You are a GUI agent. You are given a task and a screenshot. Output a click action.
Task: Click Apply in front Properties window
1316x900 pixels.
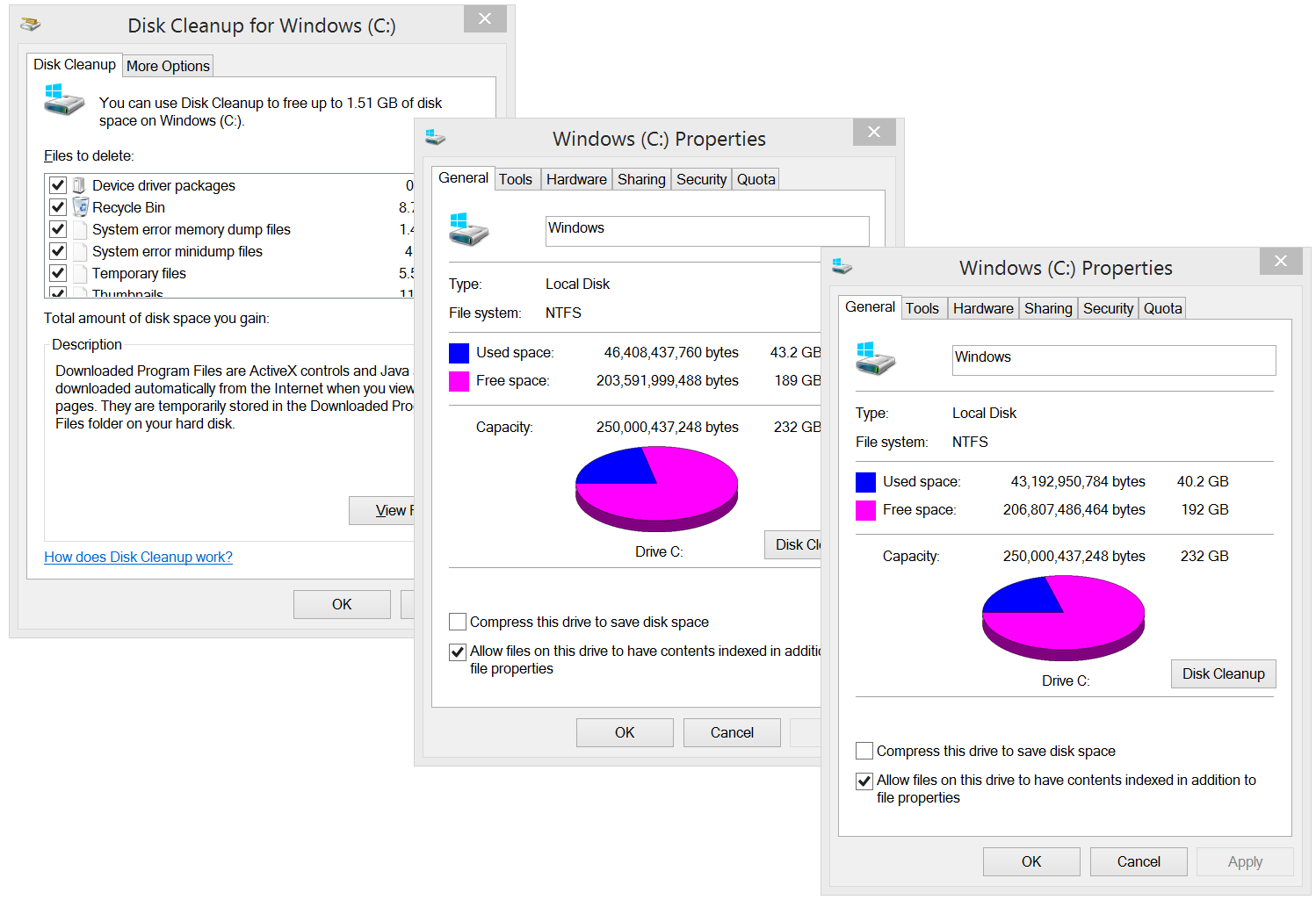pyautogui.click(x=1245, y=861)
